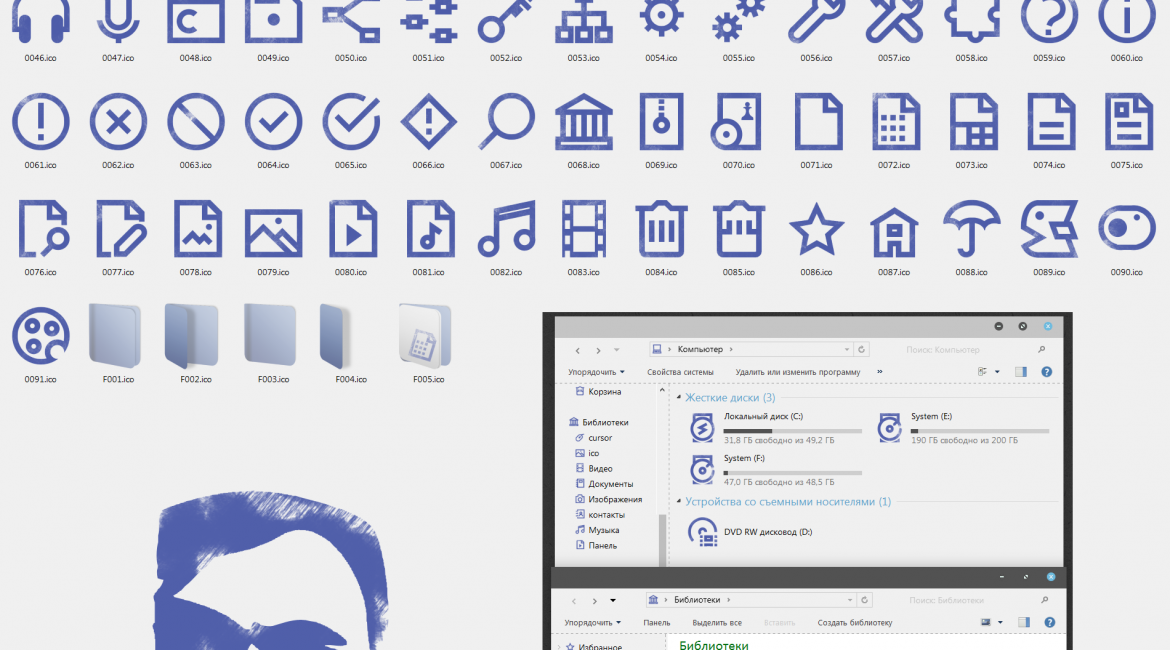Select the key icon 0052.ico
Viewport: 1170px width, 650px height.
point(506,21)
